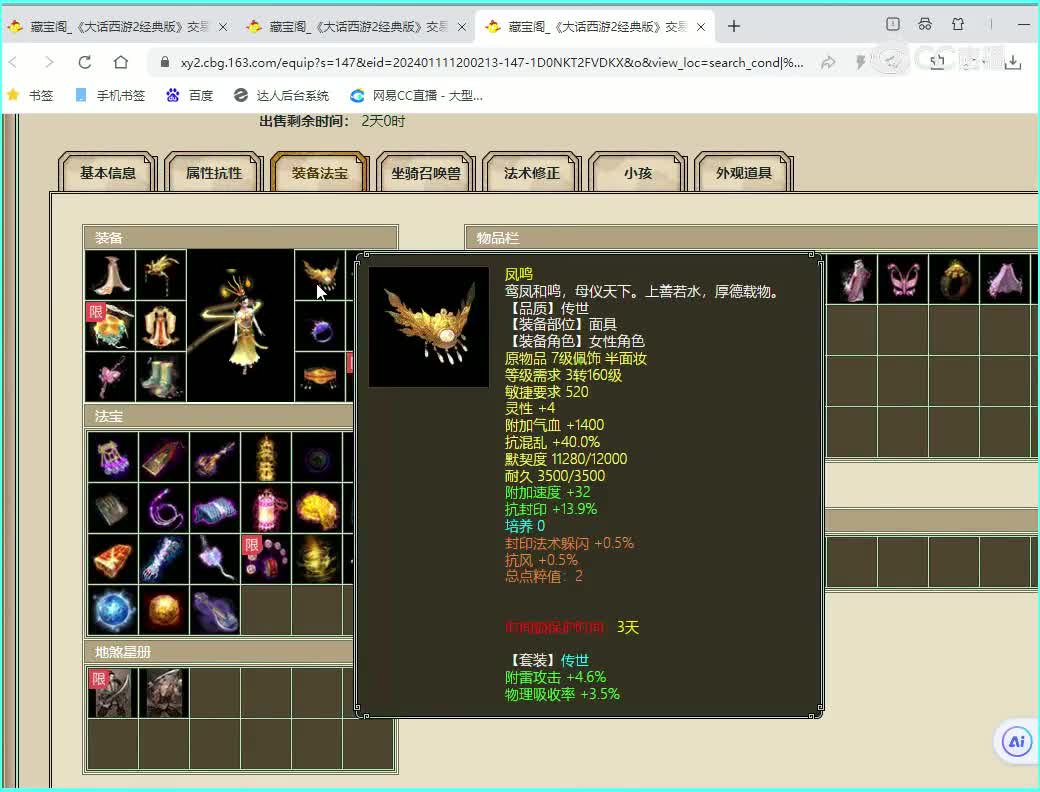Click the purple whip 法宝 icon
The height and width of the screenshot is (792, 1040).
tap(164, 508)
